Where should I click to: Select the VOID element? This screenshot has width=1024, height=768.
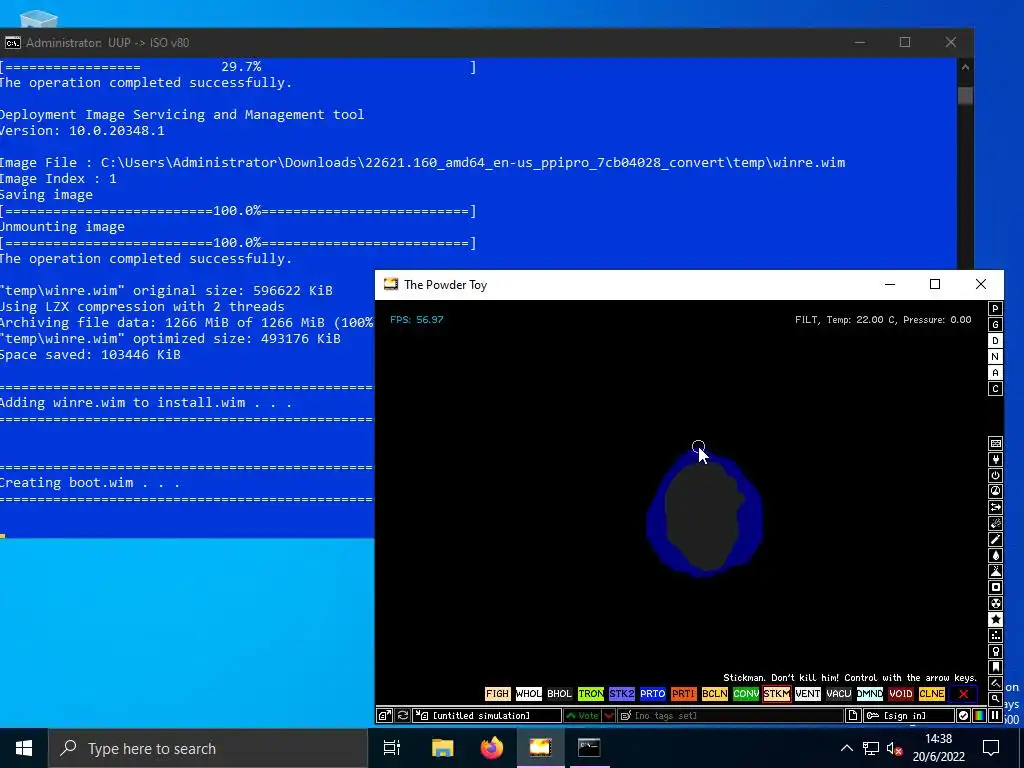tap(901, 694)
